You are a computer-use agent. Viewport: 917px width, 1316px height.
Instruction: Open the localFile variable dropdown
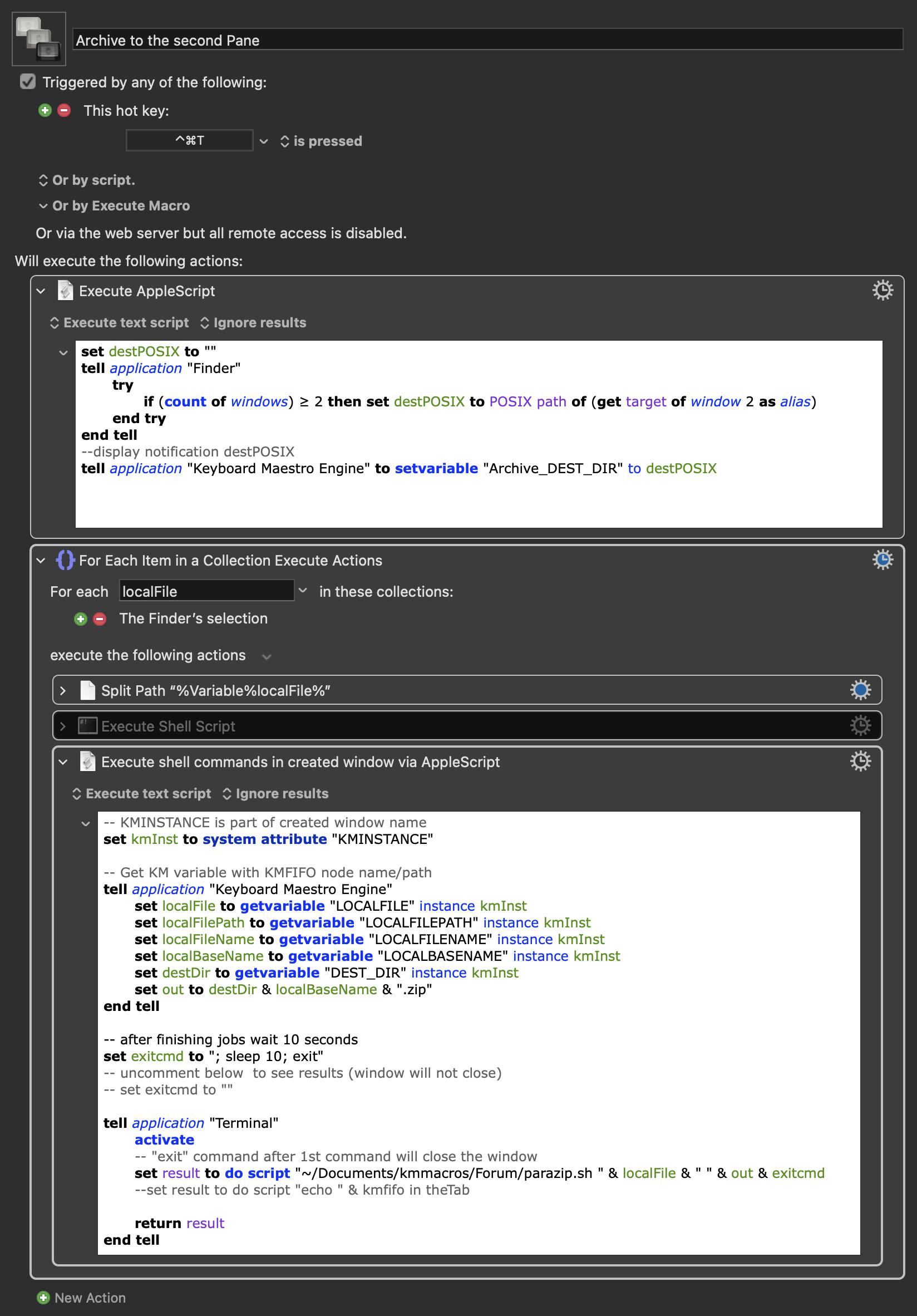tap(303, 591)
